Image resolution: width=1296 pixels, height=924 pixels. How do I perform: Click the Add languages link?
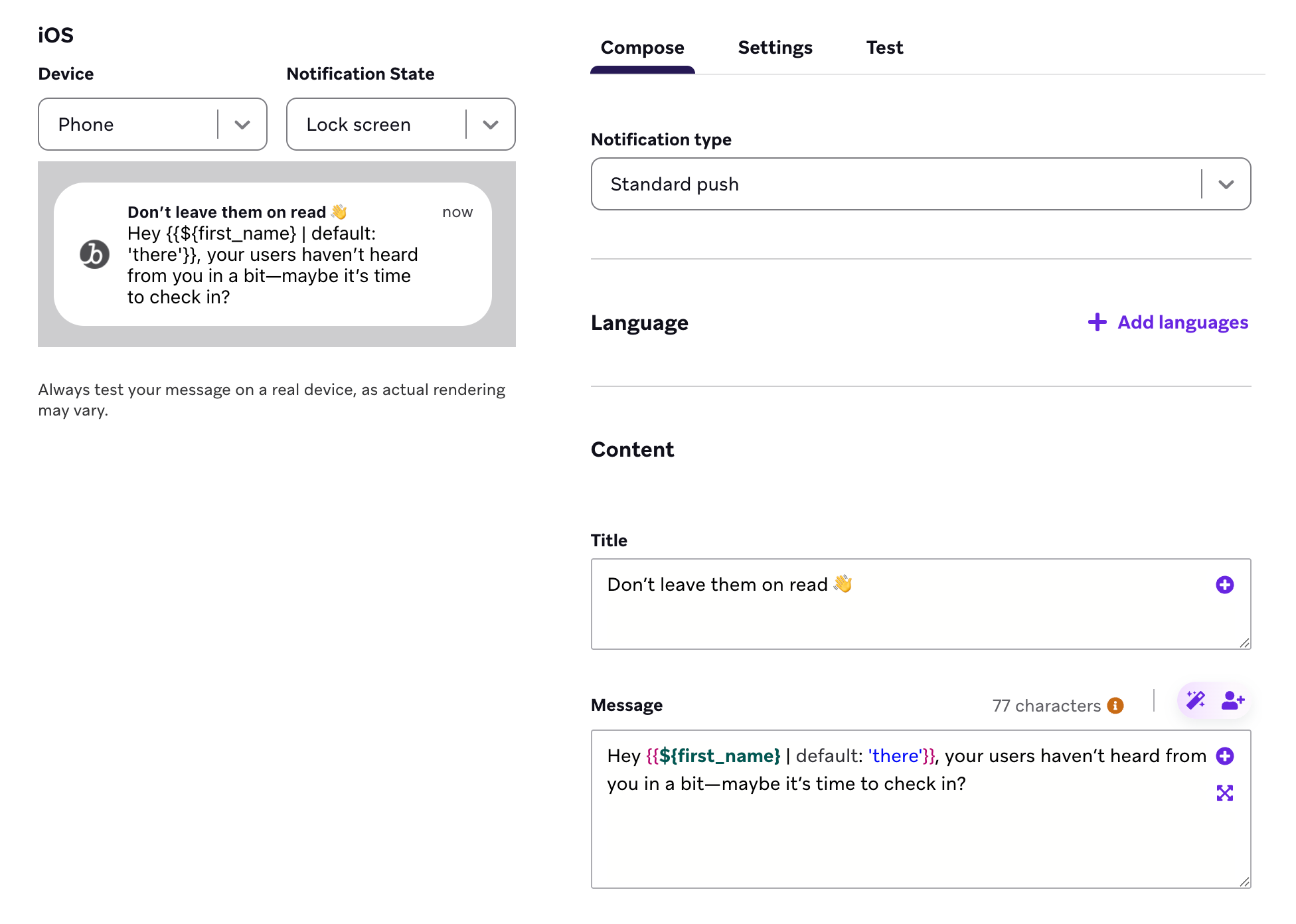tap(1182, 323)
